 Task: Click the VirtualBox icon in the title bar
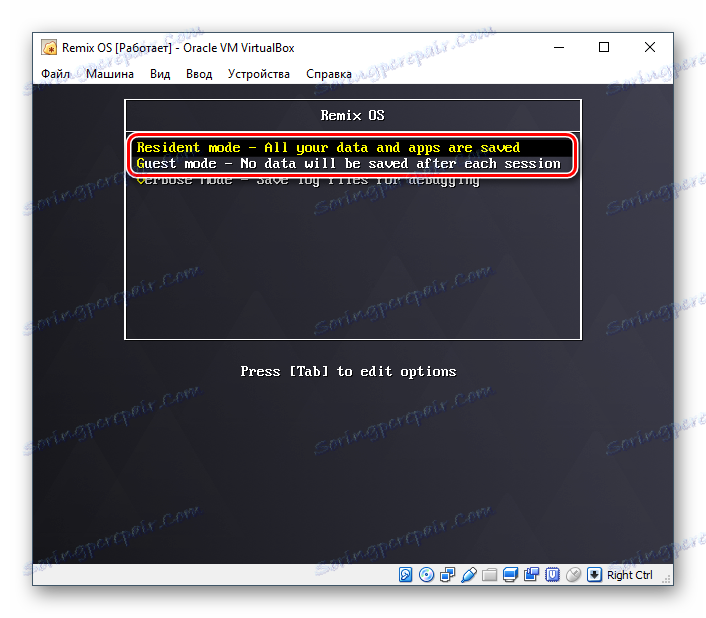click(49, 48)
